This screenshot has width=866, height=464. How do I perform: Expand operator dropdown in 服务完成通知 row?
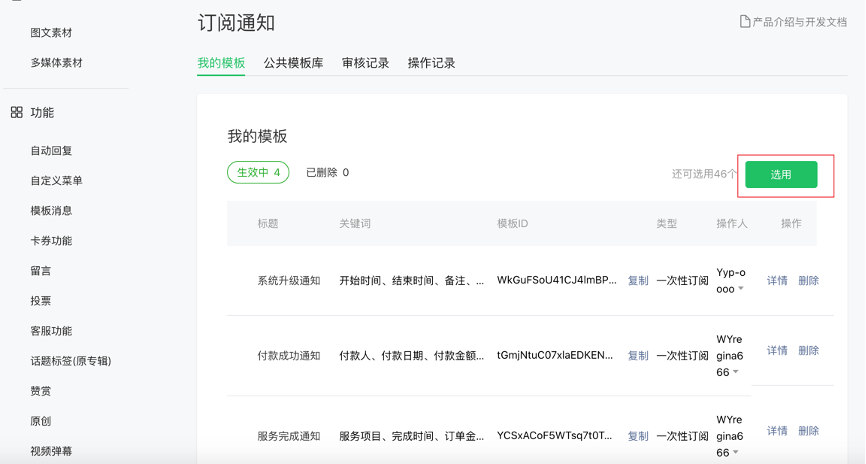coord(736,453)
